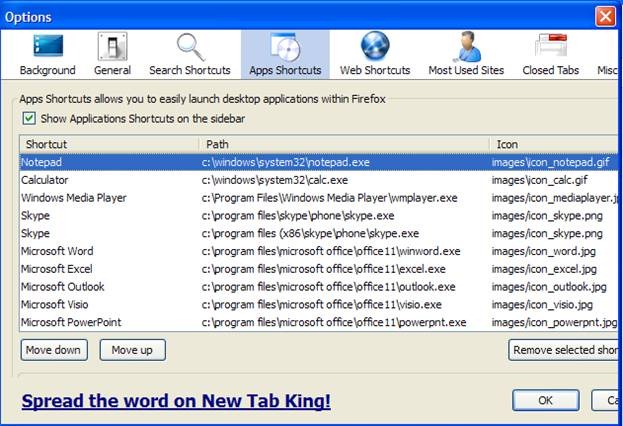The image size is (623, 426).
Task: Select Most Used Sites person icon
Action: pyautogui.click(x=466, y=47)
